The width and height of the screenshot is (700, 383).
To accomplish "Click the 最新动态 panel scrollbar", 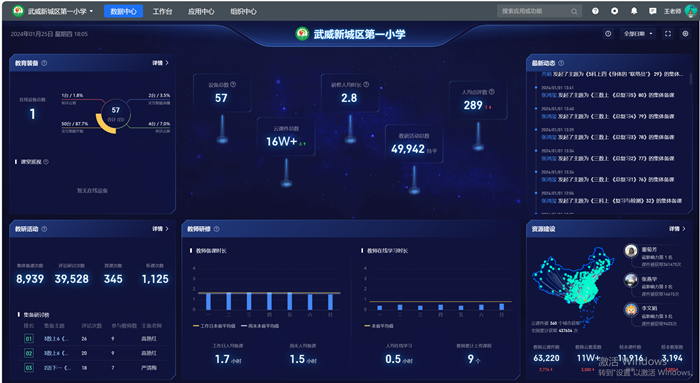I will pos(691,79).
